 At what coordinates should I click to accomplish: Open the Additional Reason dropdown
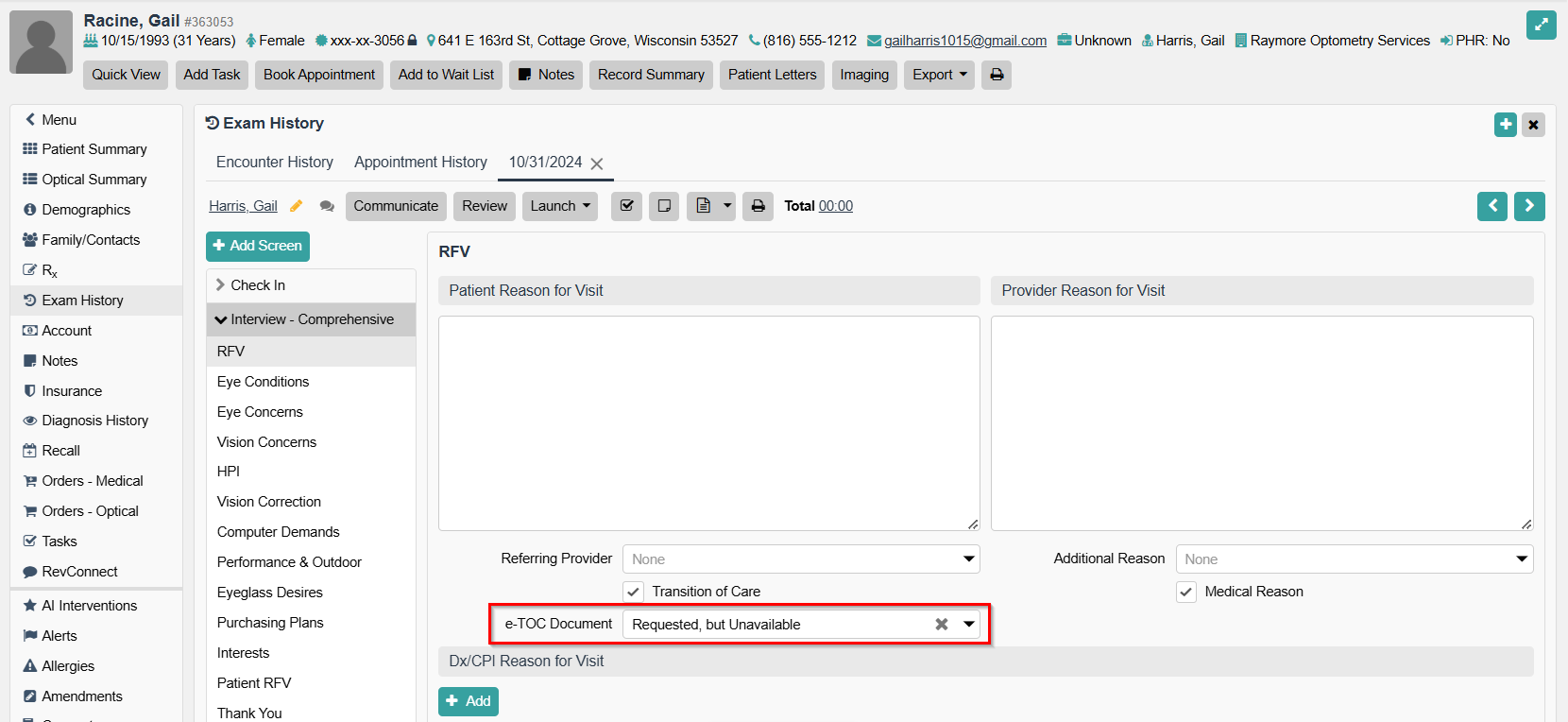click(x=1354, y=559)
